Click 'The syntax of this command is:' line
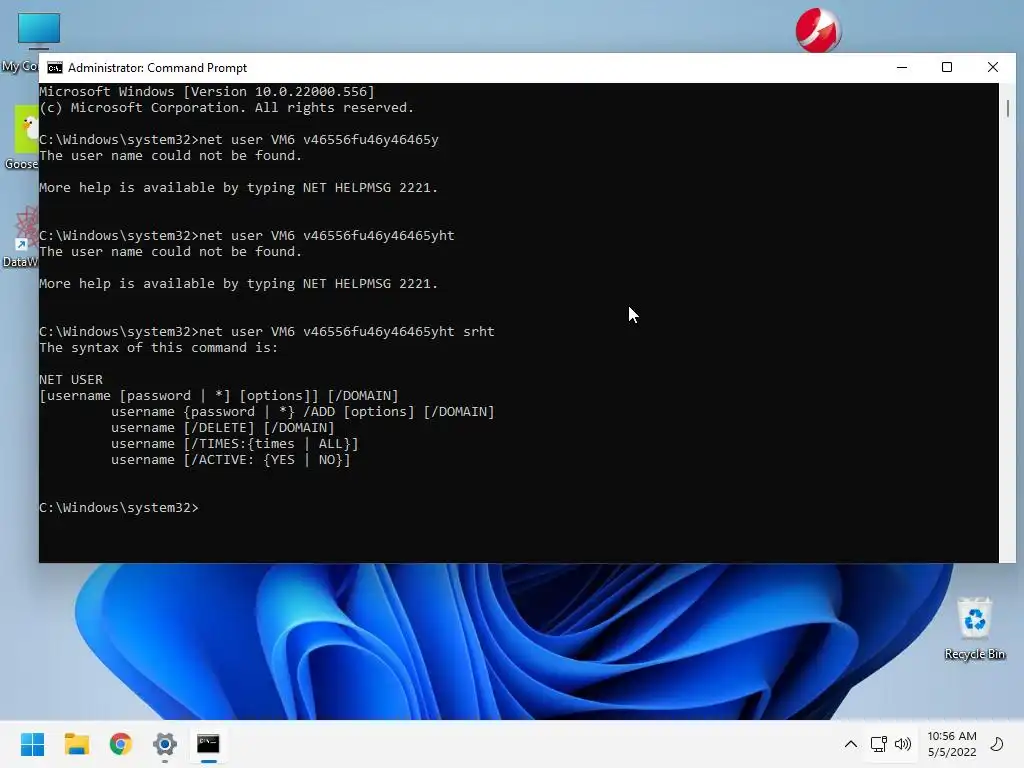The height and width of the screenshot is (768, 1024). [159, 347]
